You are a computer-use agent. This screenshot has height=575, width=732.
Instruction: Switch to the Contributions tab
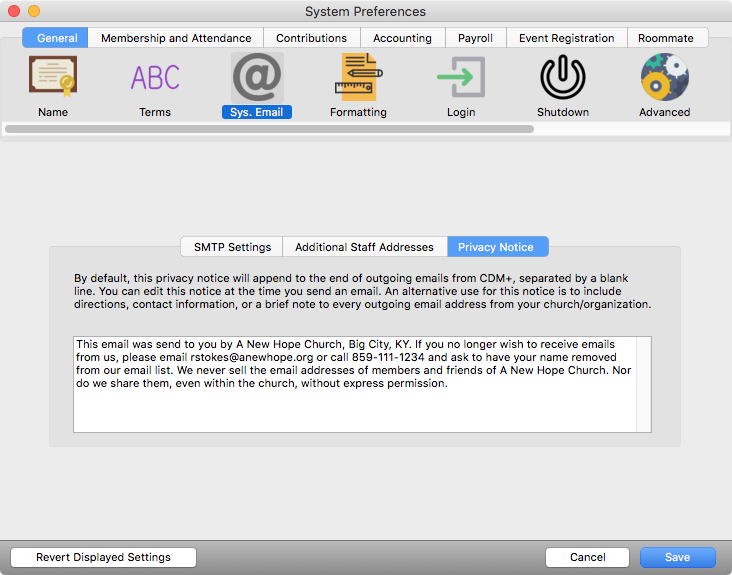311,38
